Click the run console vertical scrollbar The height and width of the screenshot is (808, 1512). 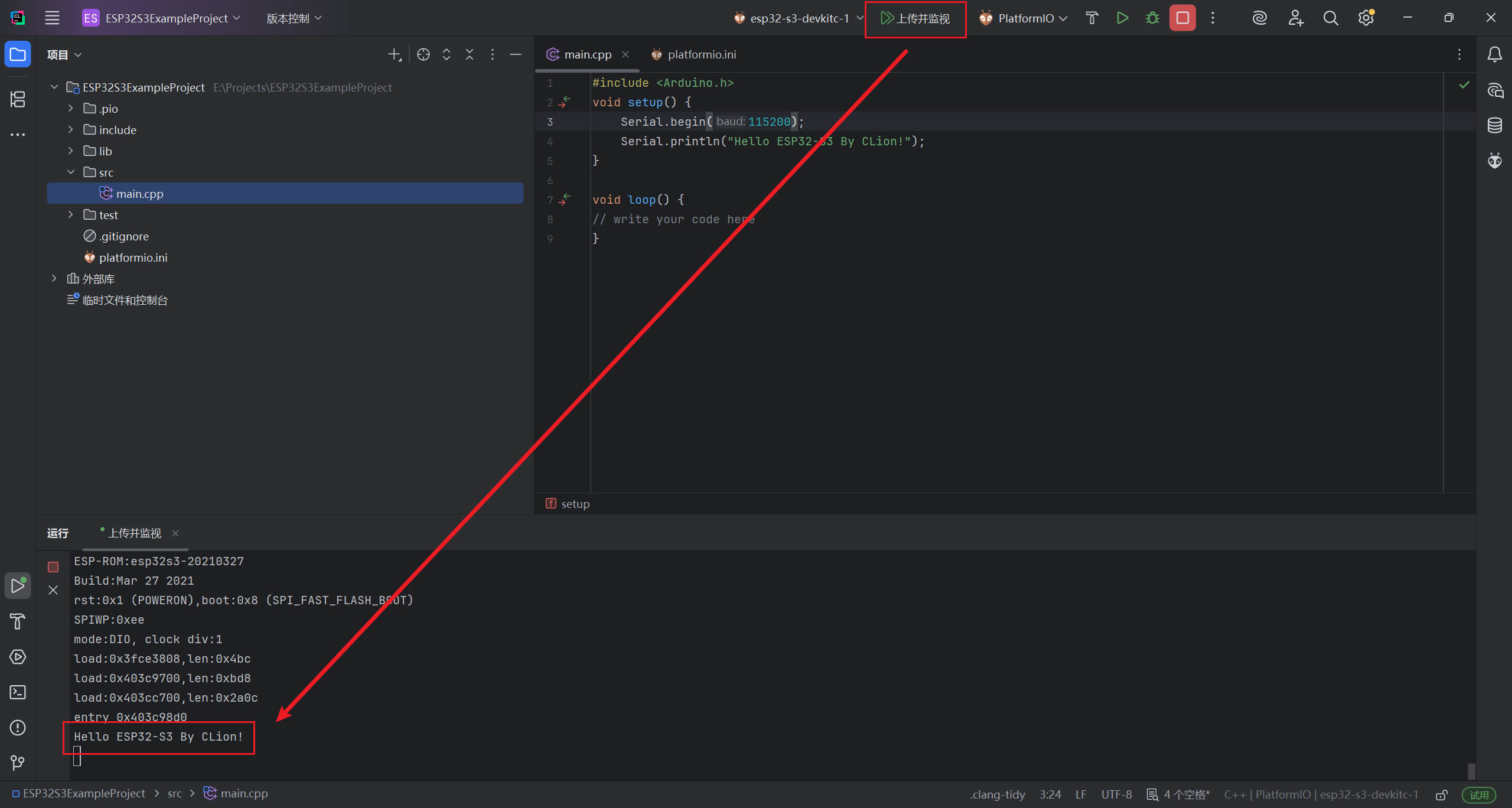point(1471,770)
